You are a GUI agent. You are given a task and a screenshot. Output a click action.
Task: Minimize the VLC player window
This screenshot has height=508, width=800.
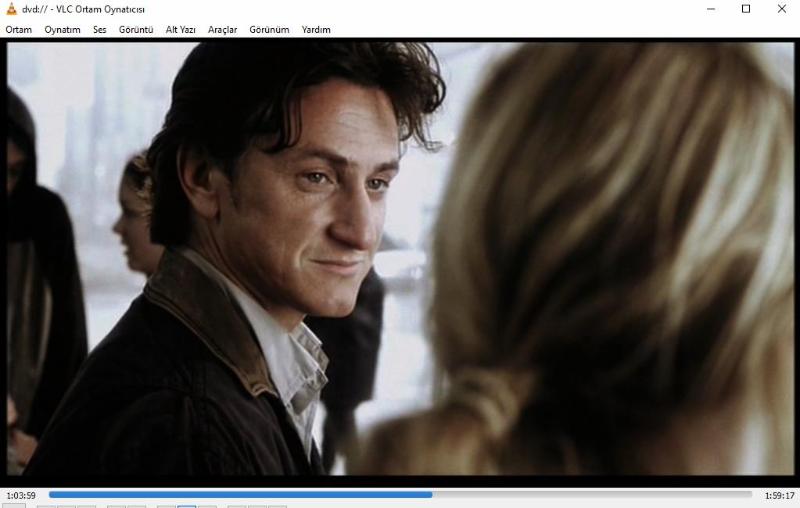click(x=710, y=9)
